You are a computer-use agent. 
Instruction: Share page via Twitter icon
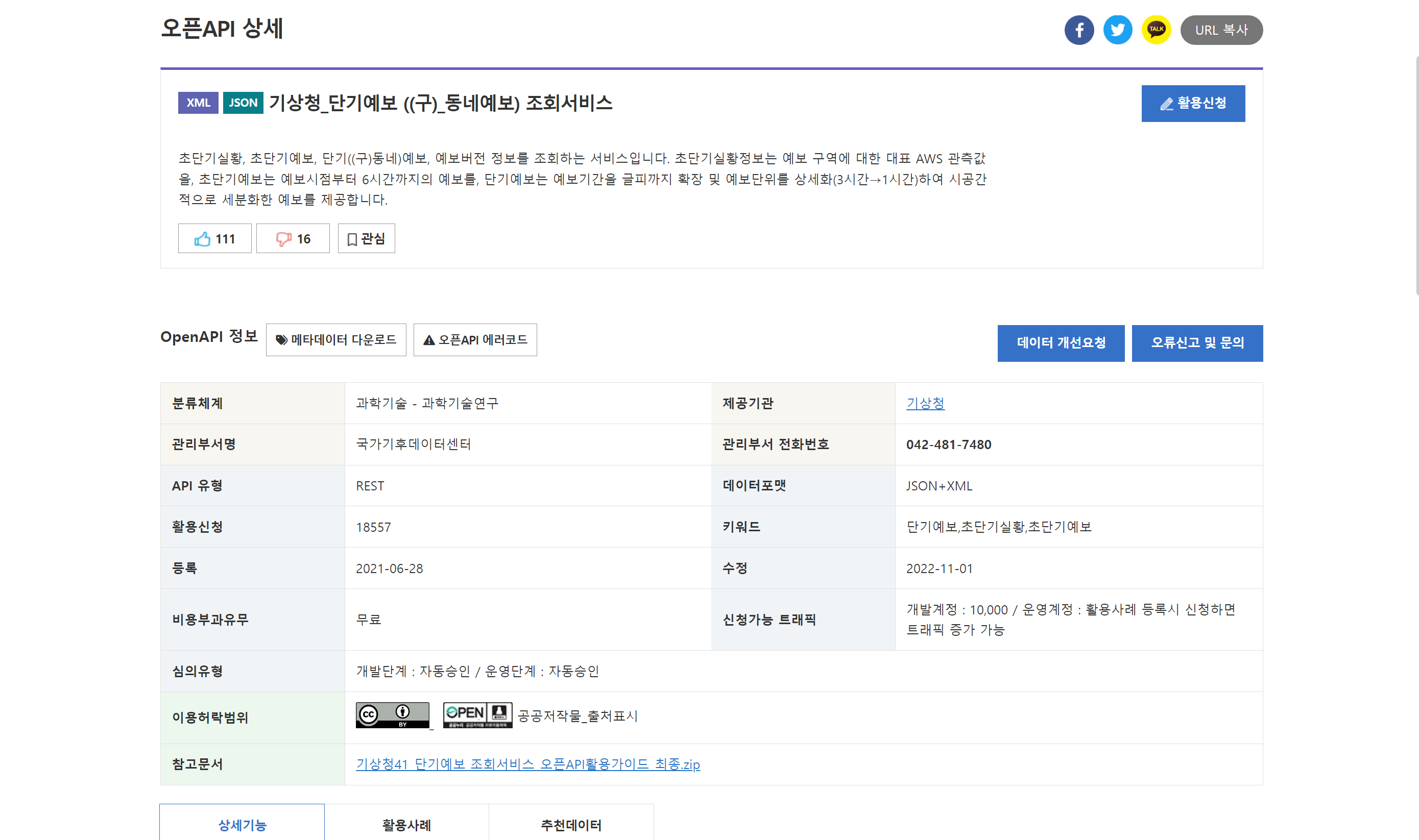(x=1117, y=30)
